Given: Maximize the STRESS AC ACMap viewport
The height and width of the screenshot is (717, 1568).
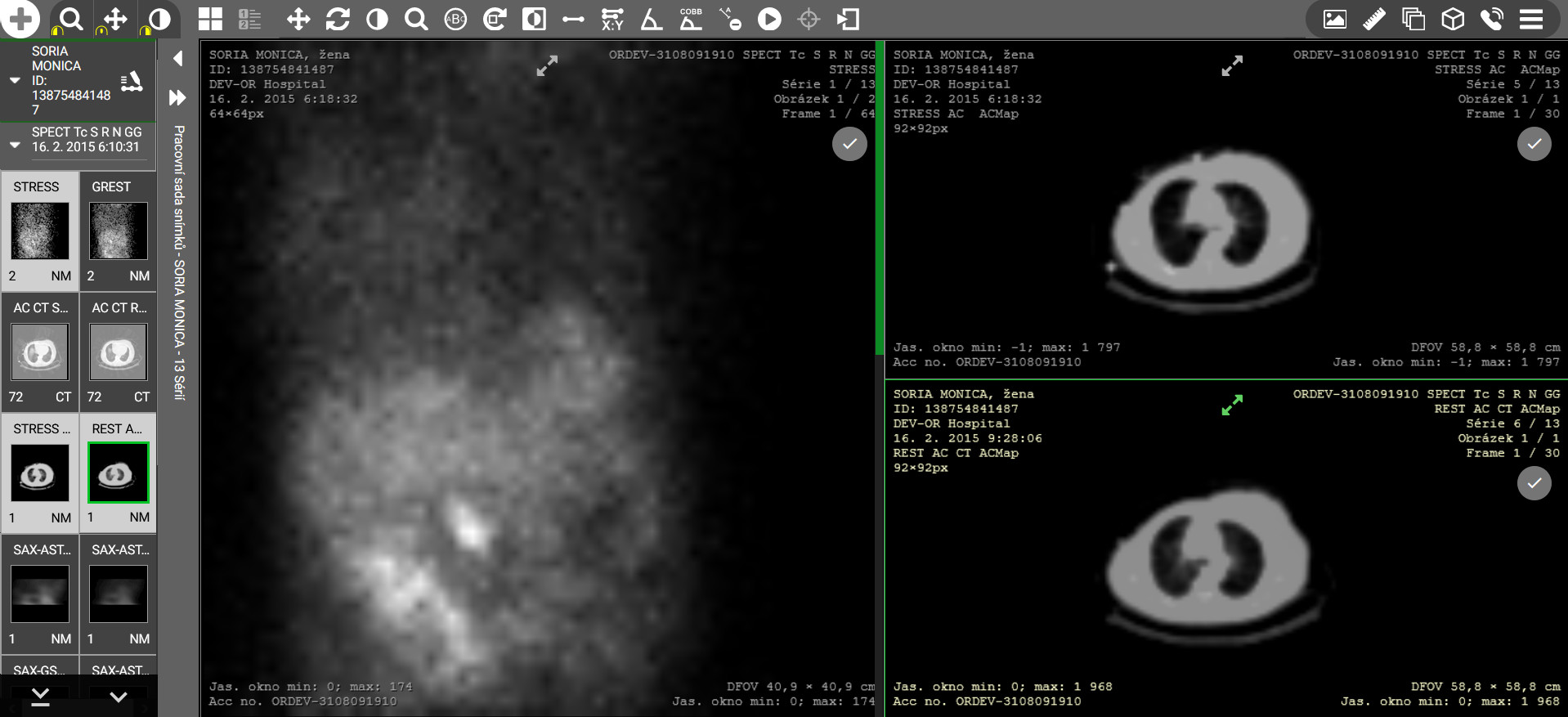Looking at the screenshot, I should point(1232,65).
